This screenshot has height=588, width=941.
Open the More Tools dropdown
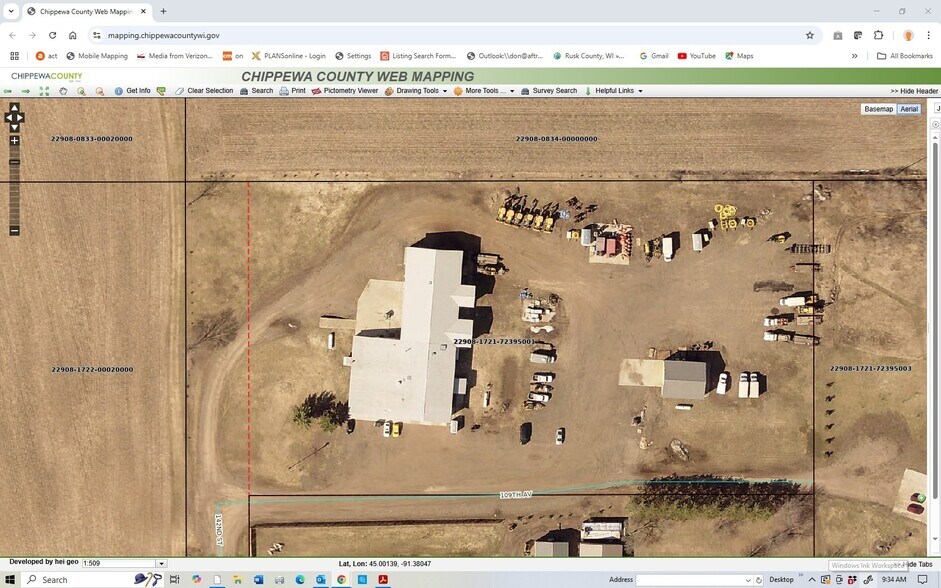[x=483, y=91]
